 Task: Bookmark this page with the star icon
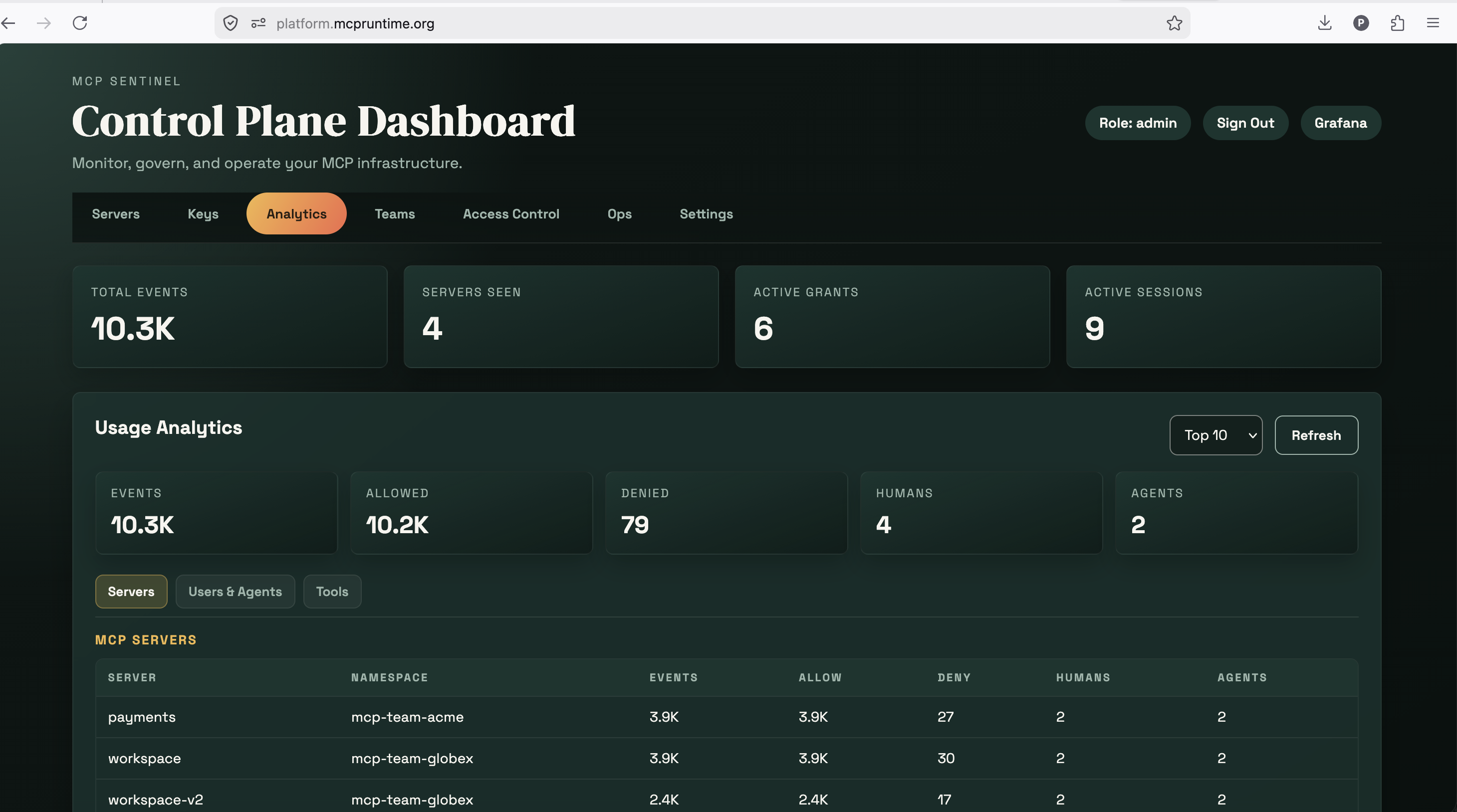coord(1174,23)
